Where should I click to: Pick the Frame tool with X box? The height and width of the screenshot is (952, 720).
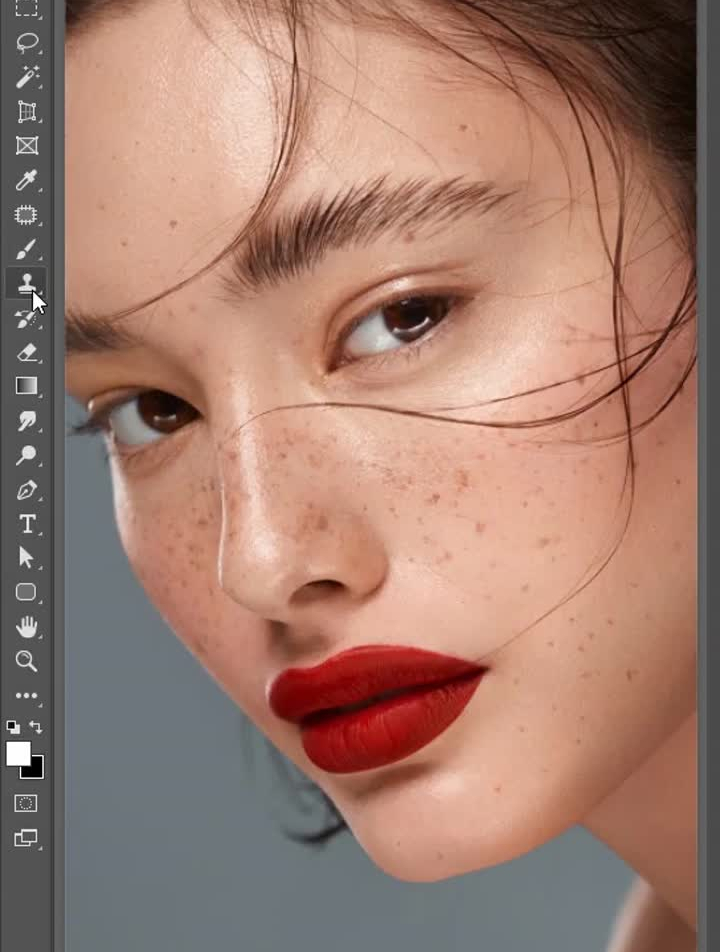[27, 146]
